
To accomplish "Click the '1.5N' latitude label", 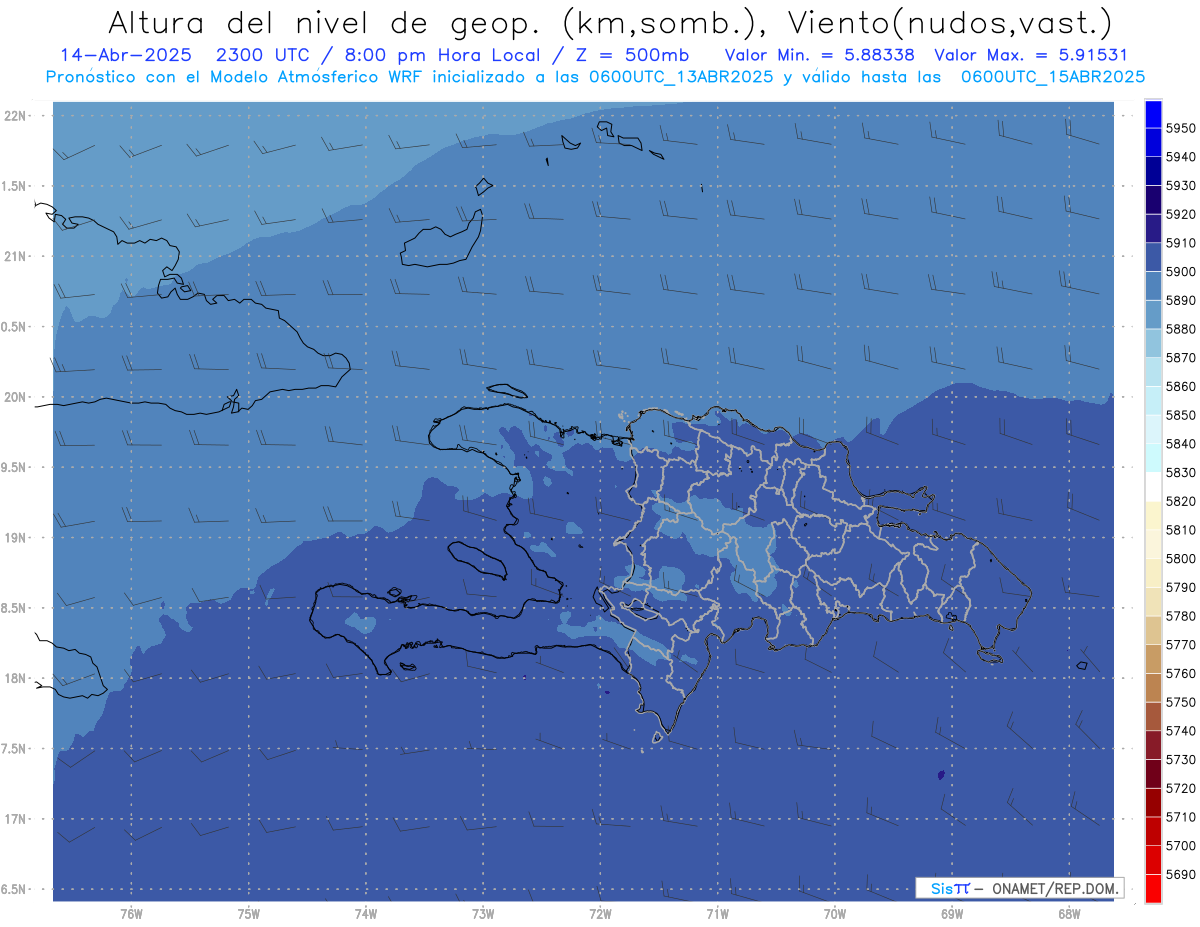I will pos(15,186).
